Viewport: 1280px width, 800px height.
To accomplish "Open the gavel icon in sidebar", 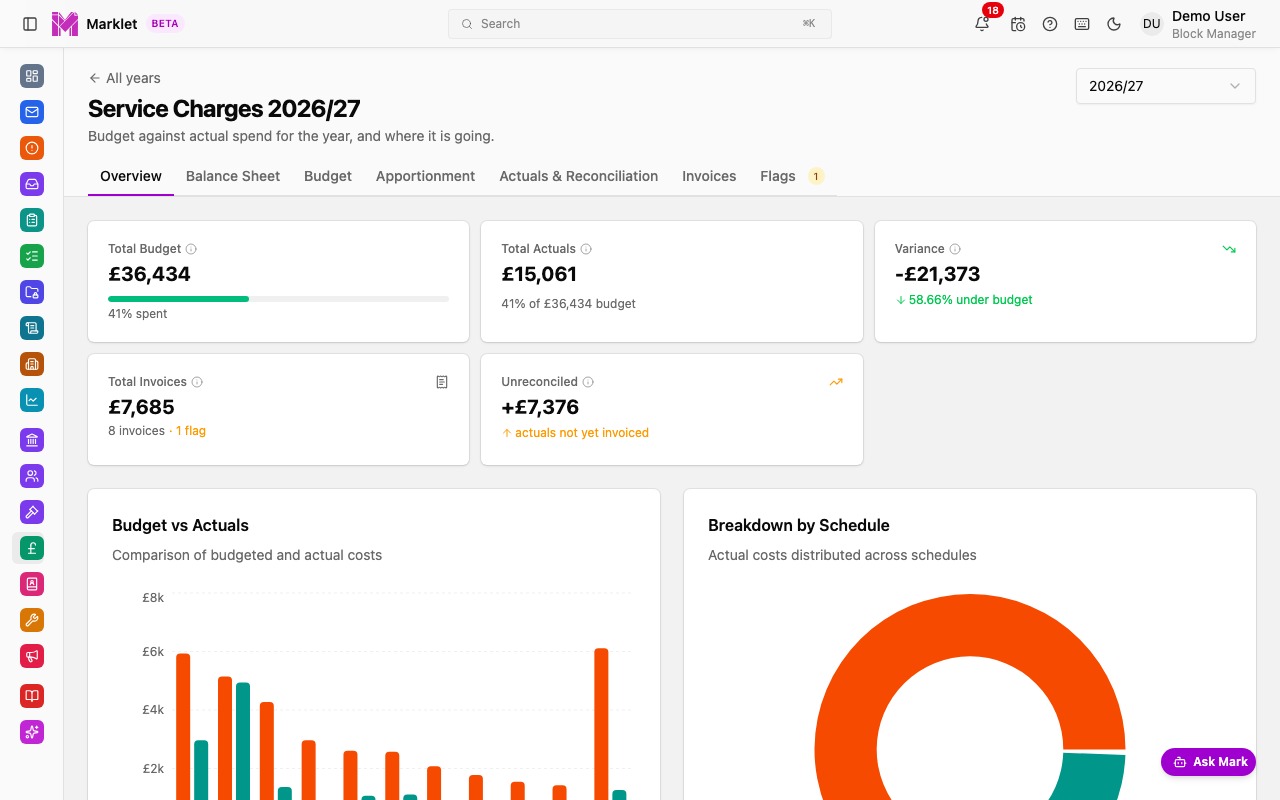I will pos(32,512).
